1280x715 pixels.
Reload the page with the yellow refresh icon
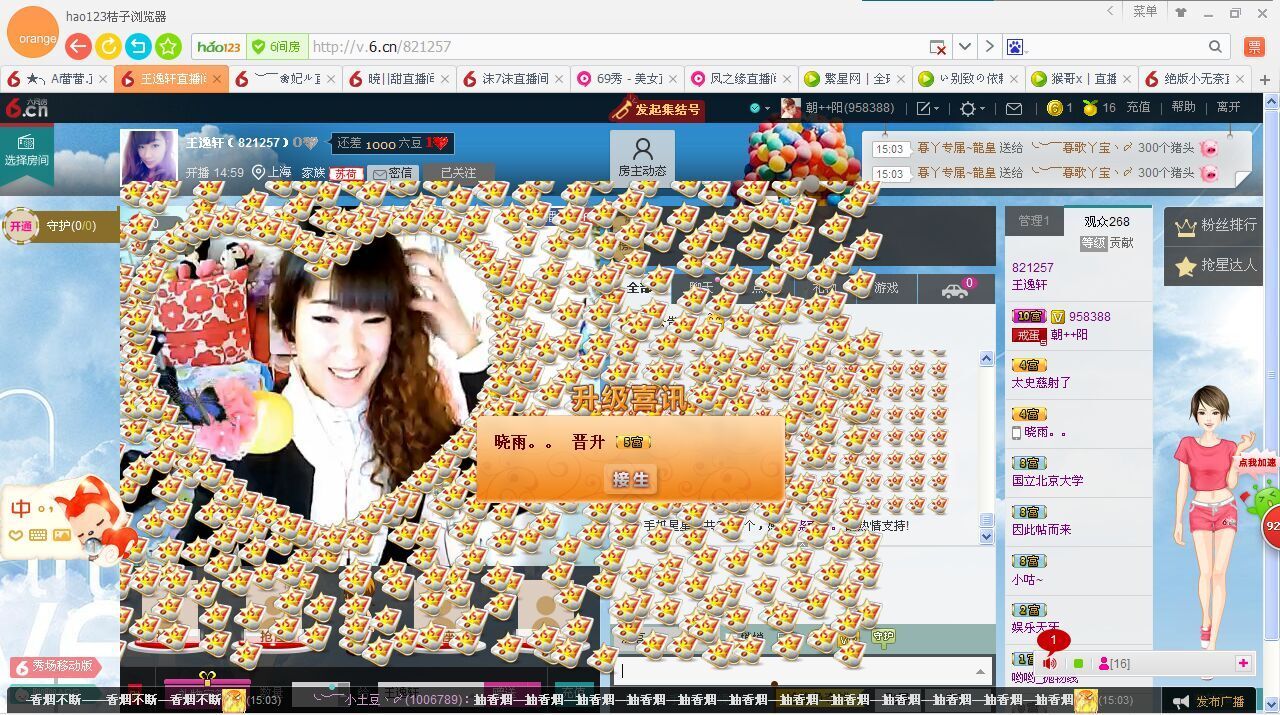[108, 46]
